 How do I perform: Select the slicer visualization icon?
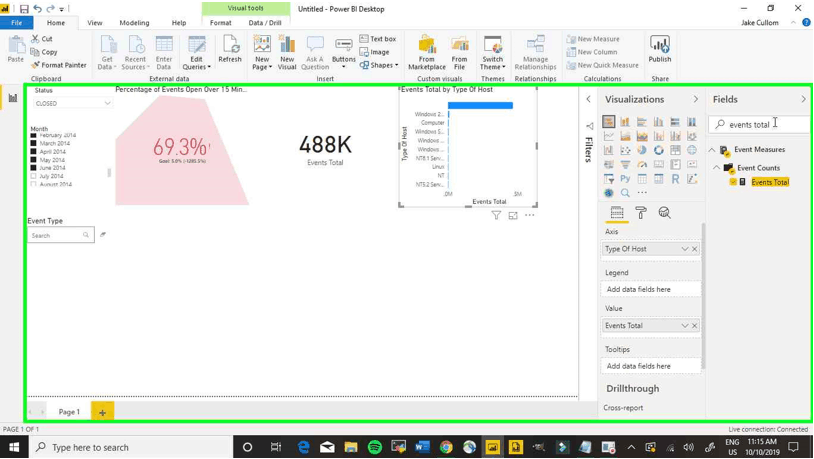coord(608,179)
